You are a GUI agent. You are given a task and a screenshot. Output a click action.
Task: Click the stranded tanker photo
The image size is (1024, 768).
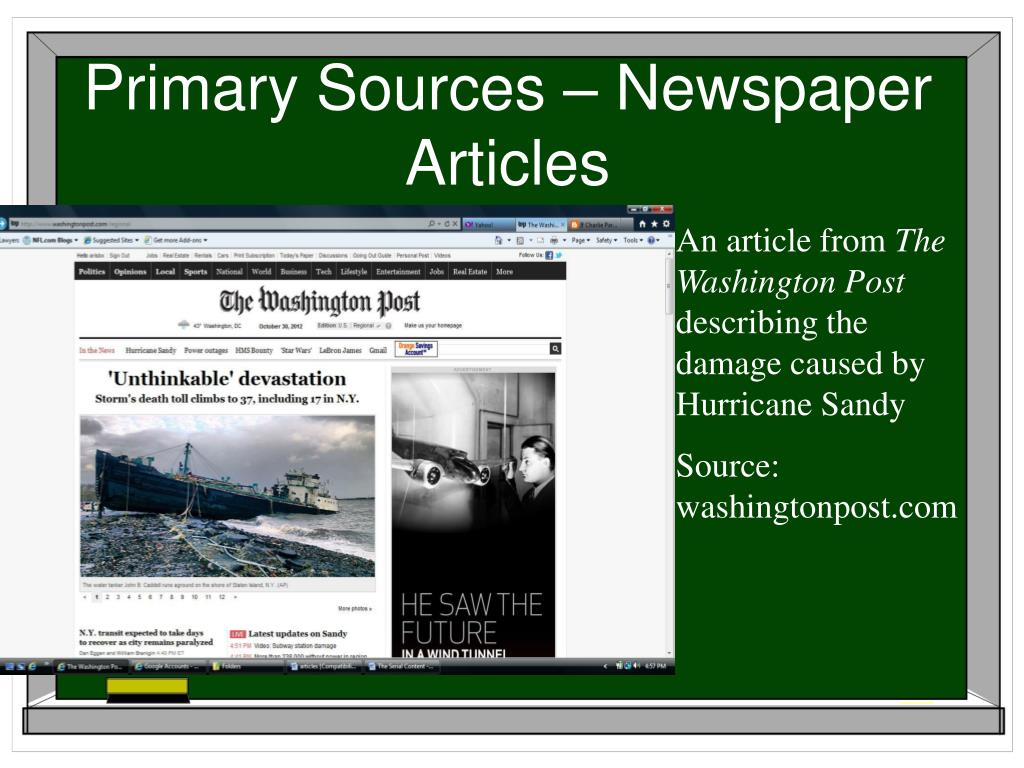(x=227, y=496)
